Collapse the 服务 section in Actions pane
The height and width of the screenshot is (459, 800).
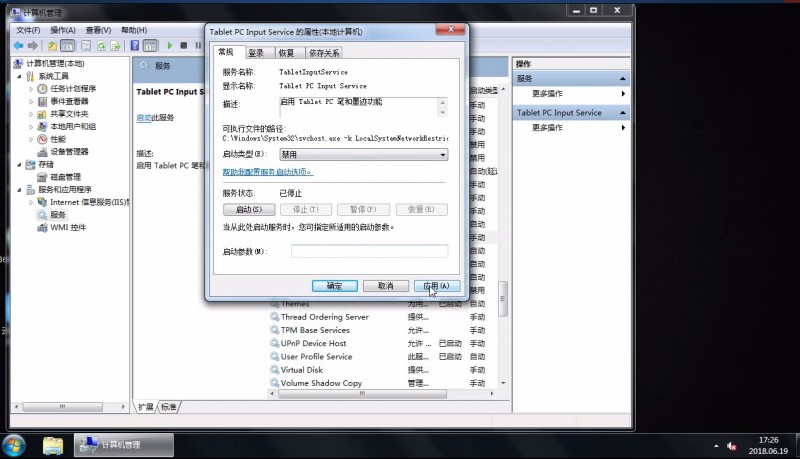click(x=622, y=79)
